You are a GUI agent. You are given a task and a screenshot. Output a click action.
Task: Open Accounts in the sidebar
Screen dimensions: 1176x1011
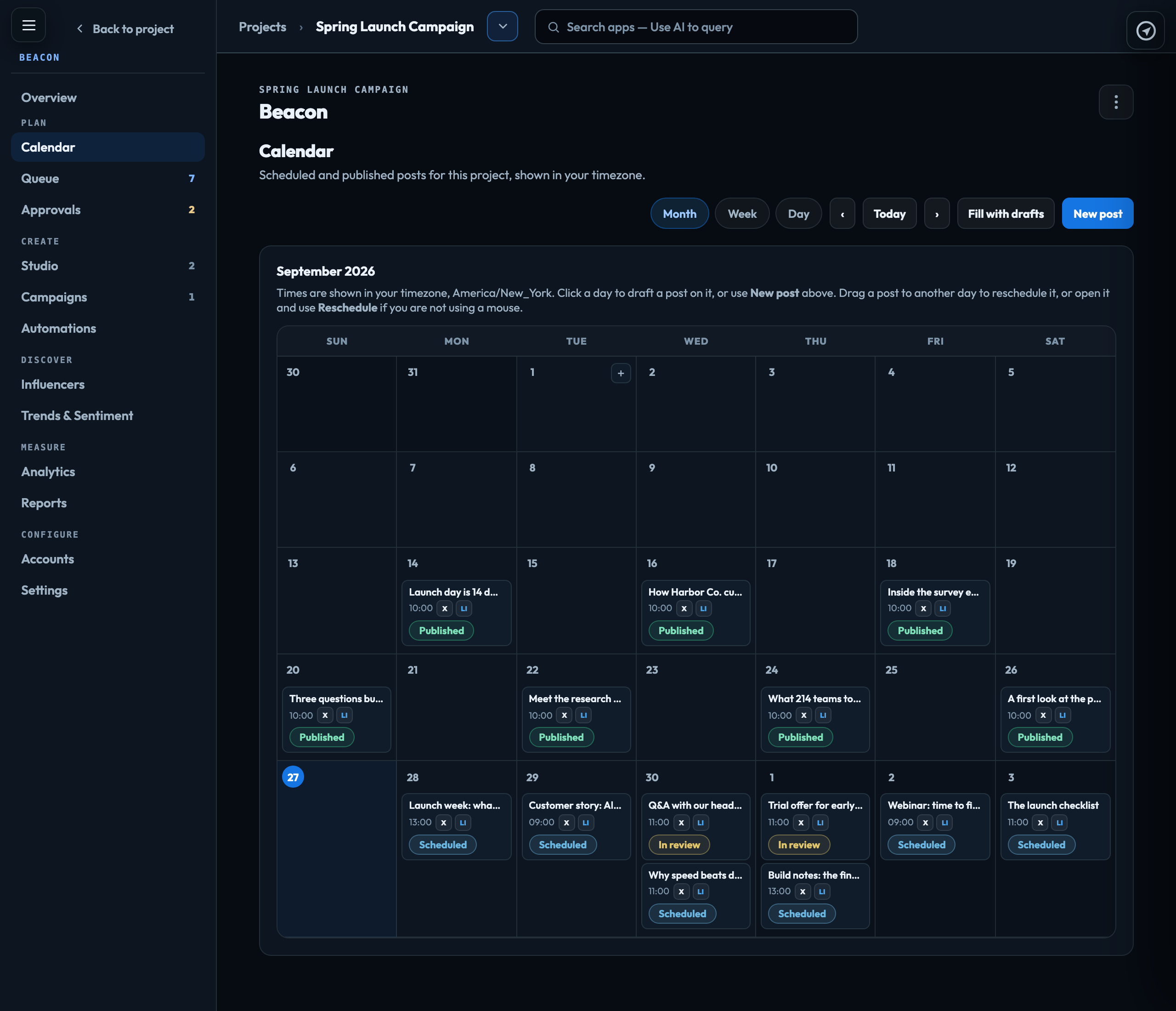pos(108,559)
